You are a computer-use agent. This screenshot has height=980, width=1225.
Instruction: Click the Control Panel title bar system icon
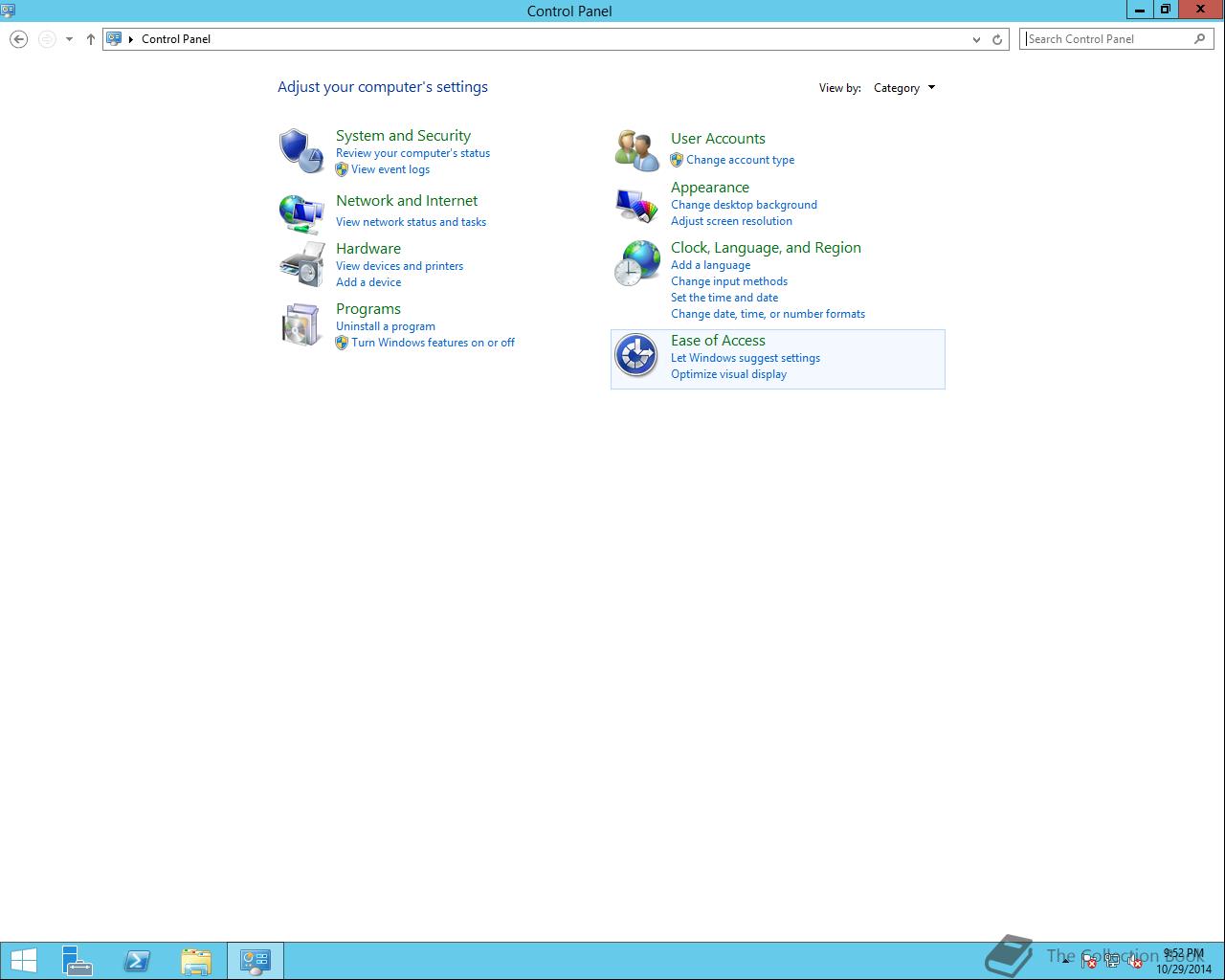8,11
